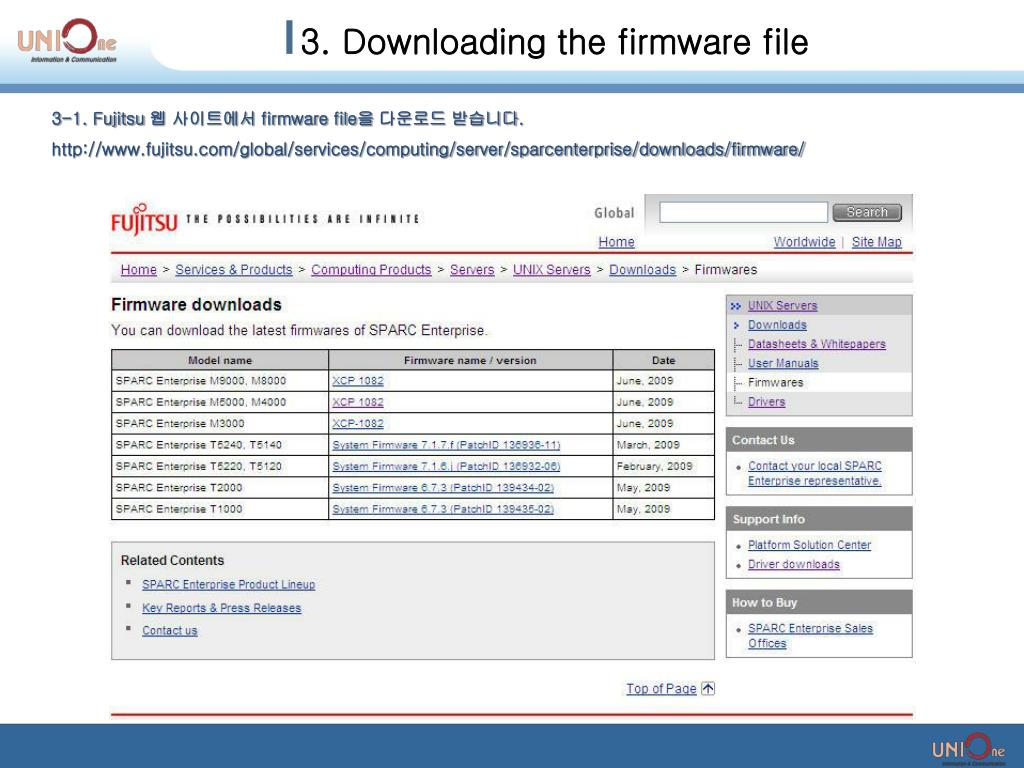Viewport: 1024px width, 768px height.
Task: Select Drivers in the sidebar menu
Action: click(x=766, y=402)
